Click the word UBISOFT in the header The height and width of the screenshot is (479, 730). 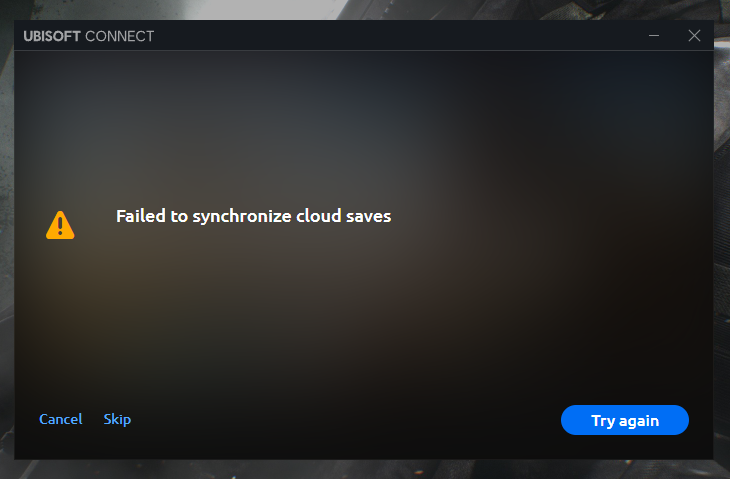52,37
